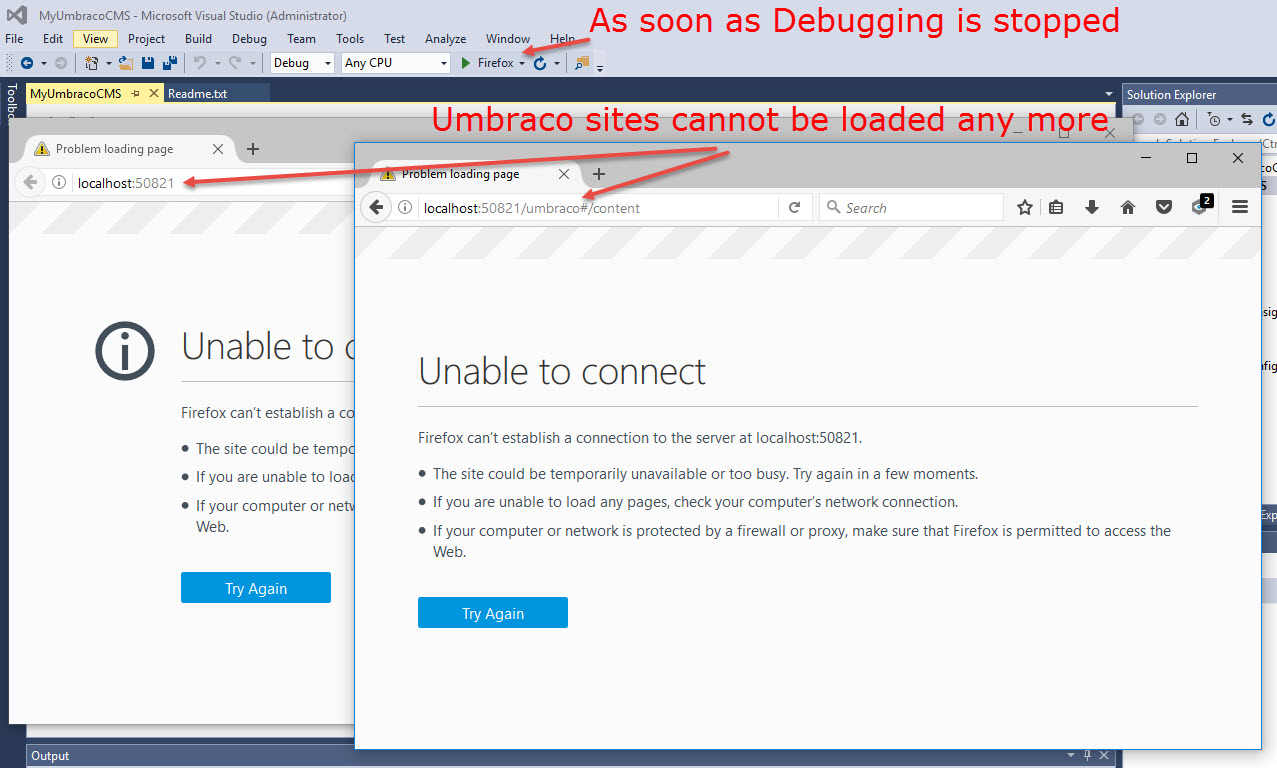Image resolution: width=1277 pixels, height=768 pixels.
Task: Bookmark this page with the star icon
Action: click(x=1024, y=207)
